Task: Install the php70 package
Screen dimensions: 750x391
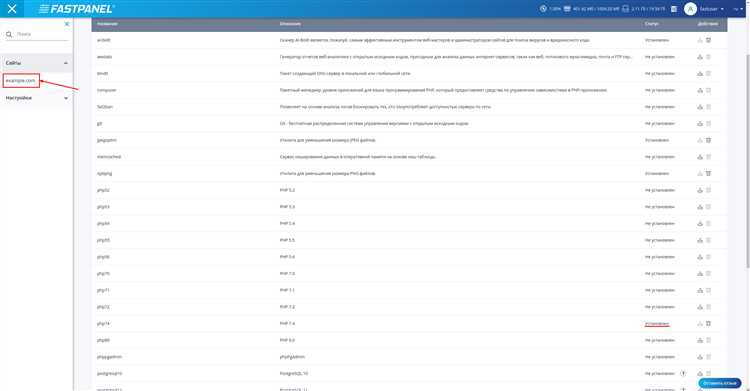Action: pos(700,274)
